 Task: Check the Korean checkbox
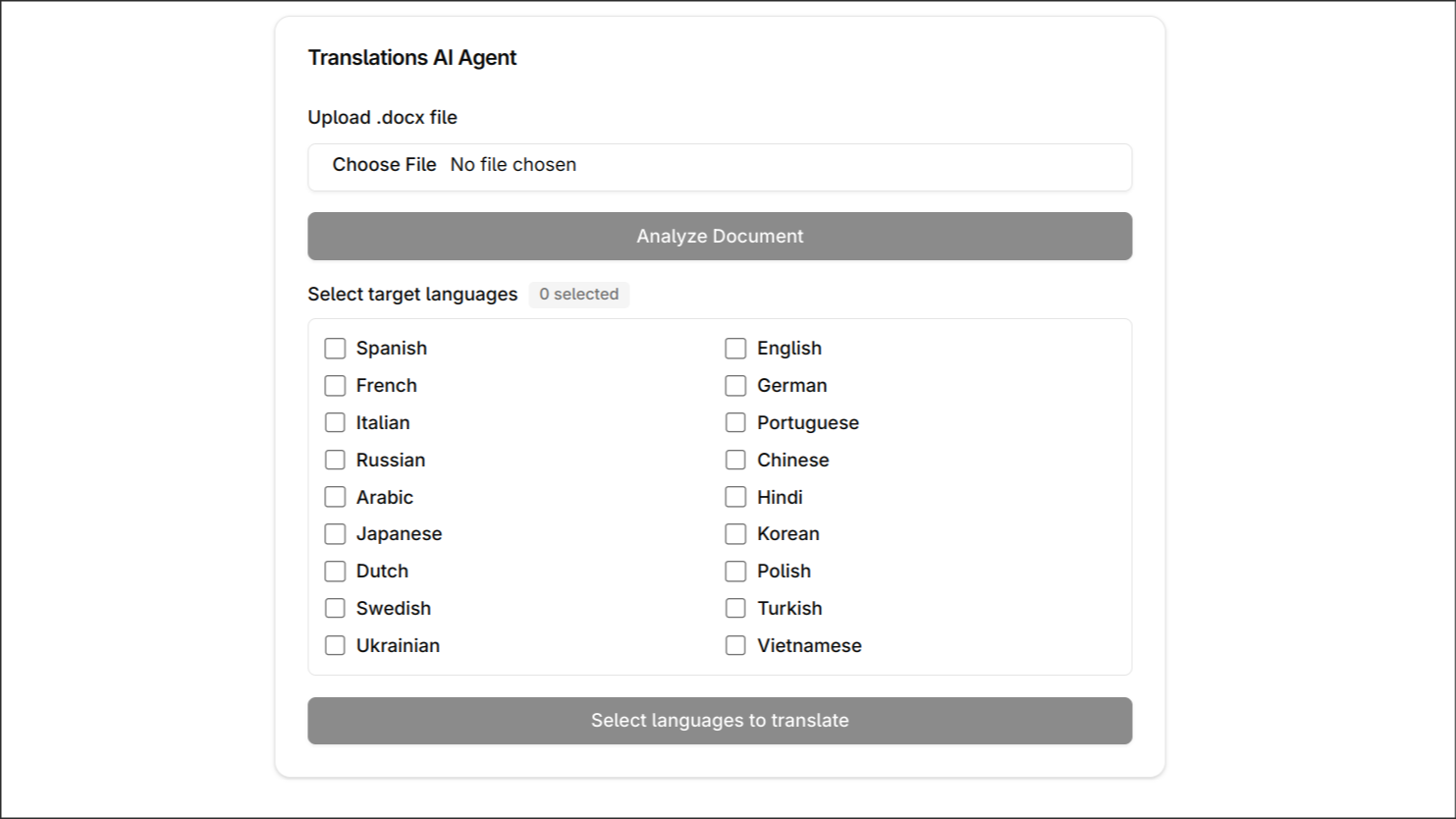[x=735, y=534]
